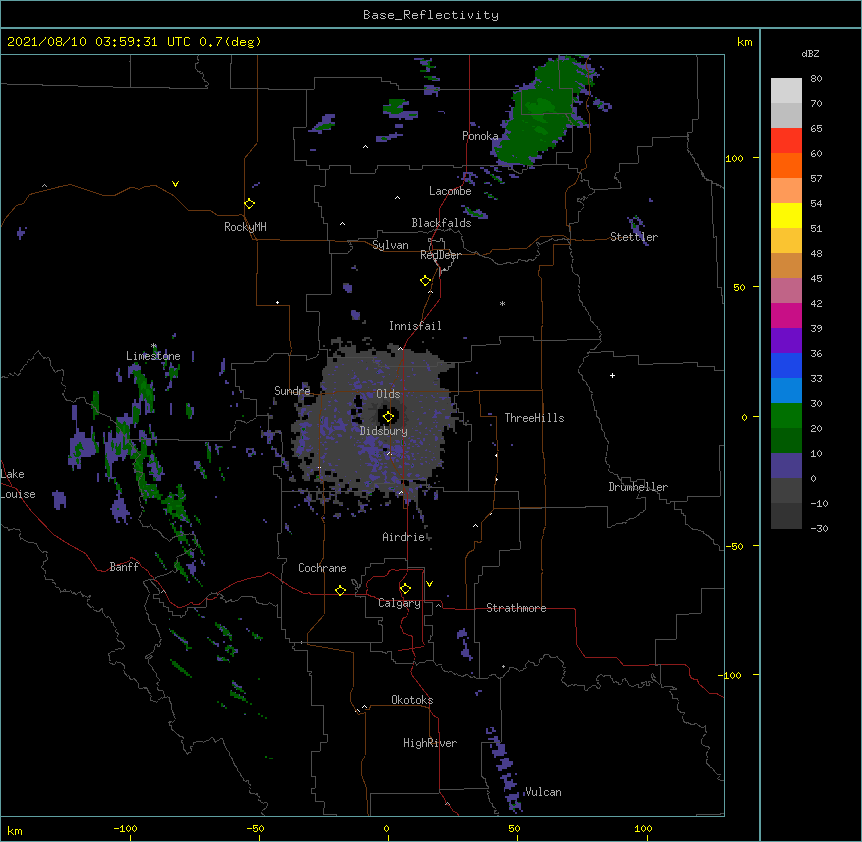This screenshot has height=842, width=862.
Task: Pick the red 65 dBZ legend swatch
Action: tap(786, 141)
